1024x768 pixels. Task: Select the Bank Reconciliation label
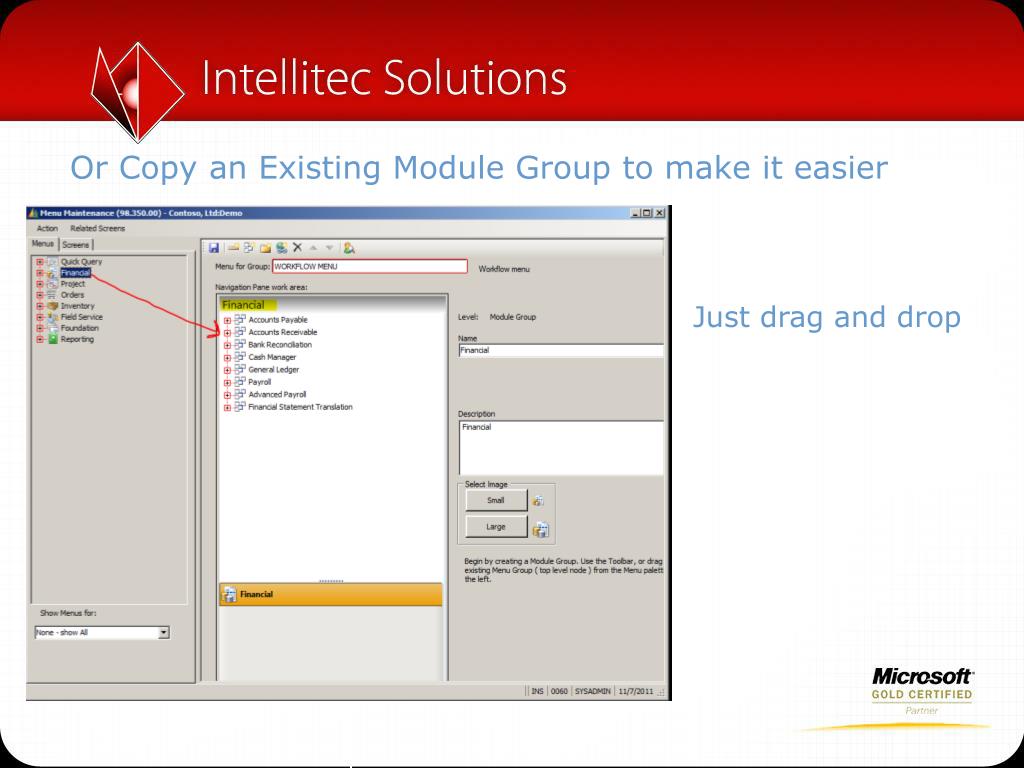[x=280, y=345]
